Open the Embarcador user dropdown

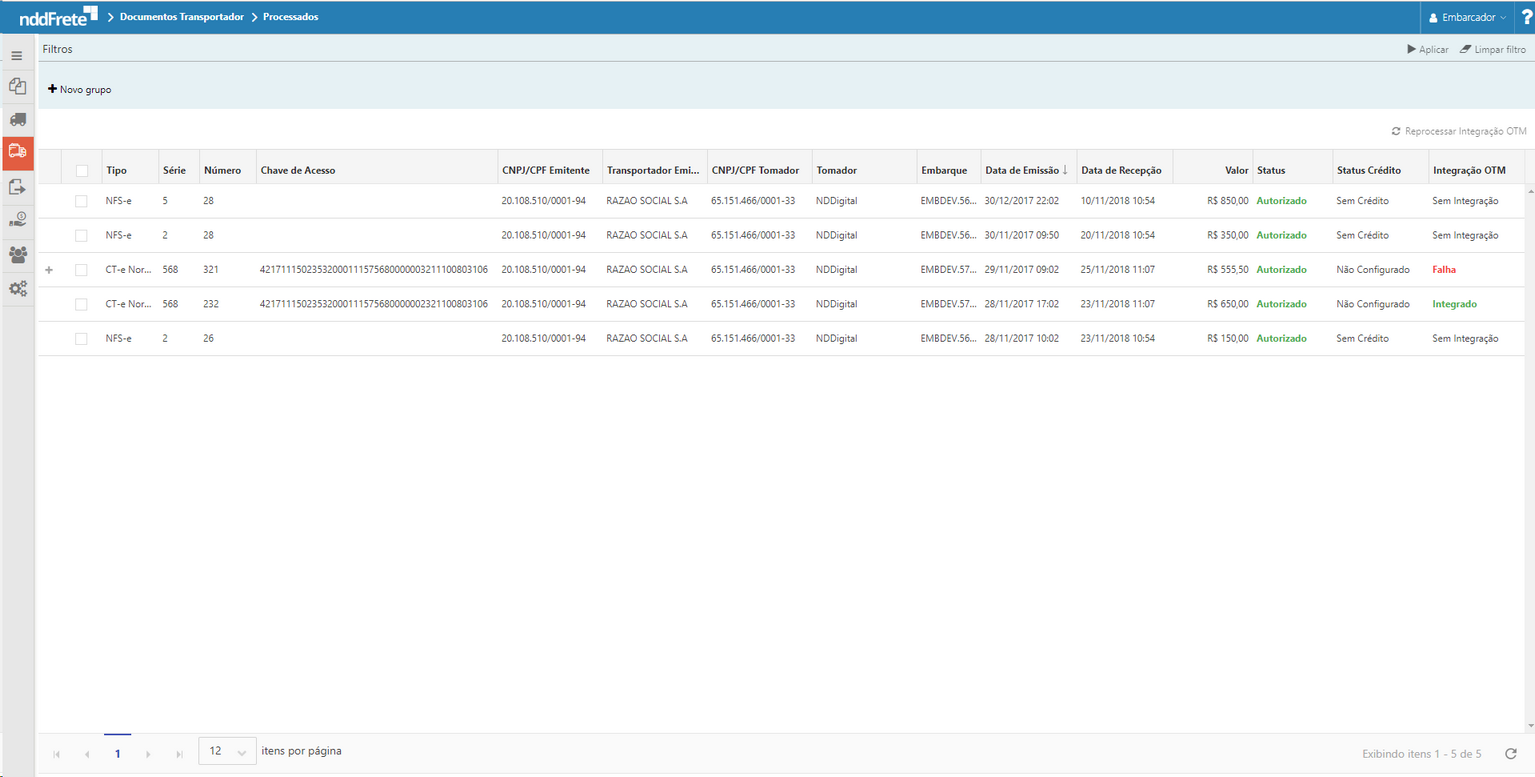[1466, 16]
